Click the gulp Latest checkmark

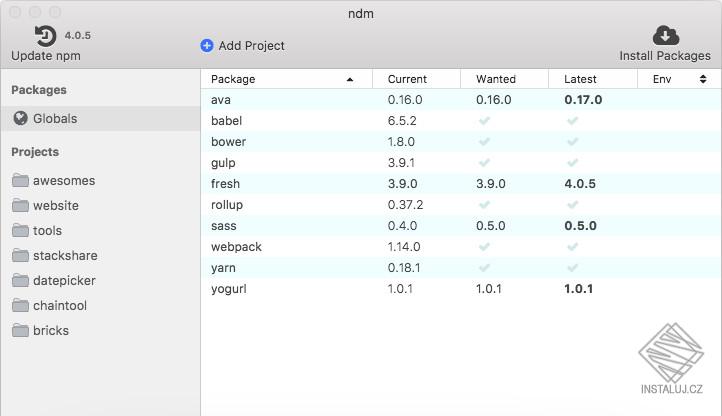coord(573,163)
